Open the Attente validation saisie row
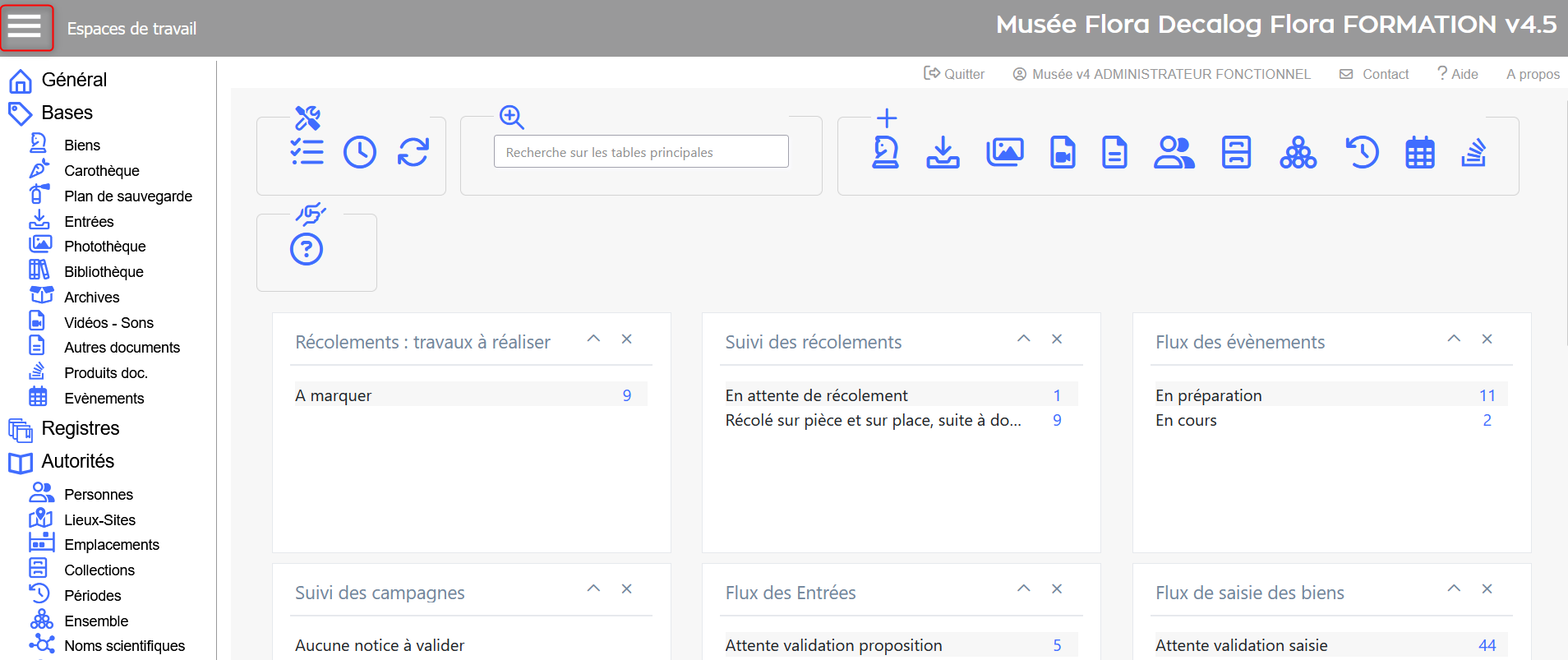The image size is (1568, 660). click(1241, 645)
